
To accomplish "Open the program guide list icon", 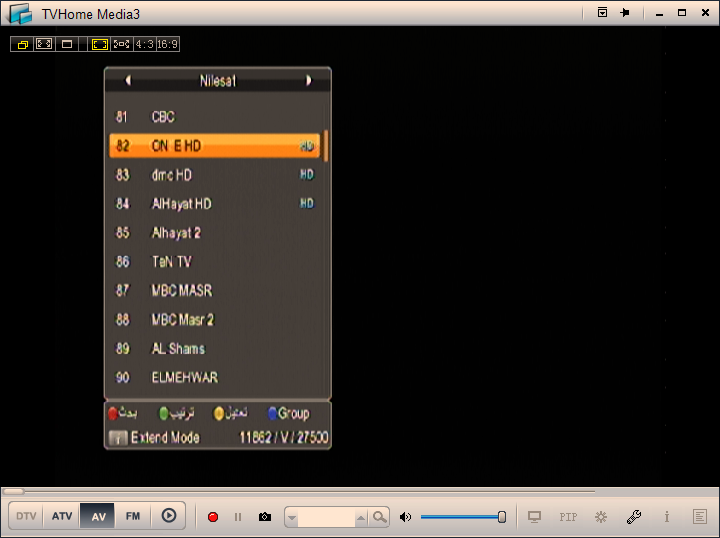I will (700, 517).
